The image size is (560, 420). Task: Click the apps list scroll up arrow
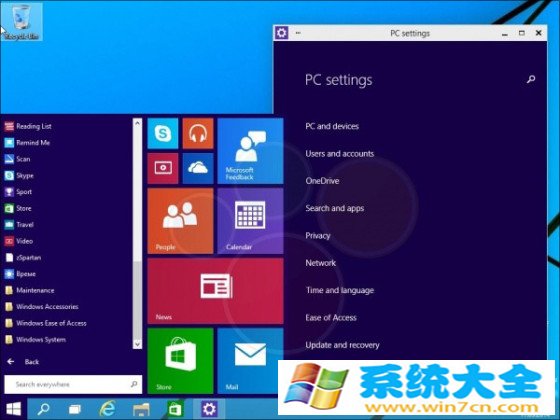pos(138,123)
